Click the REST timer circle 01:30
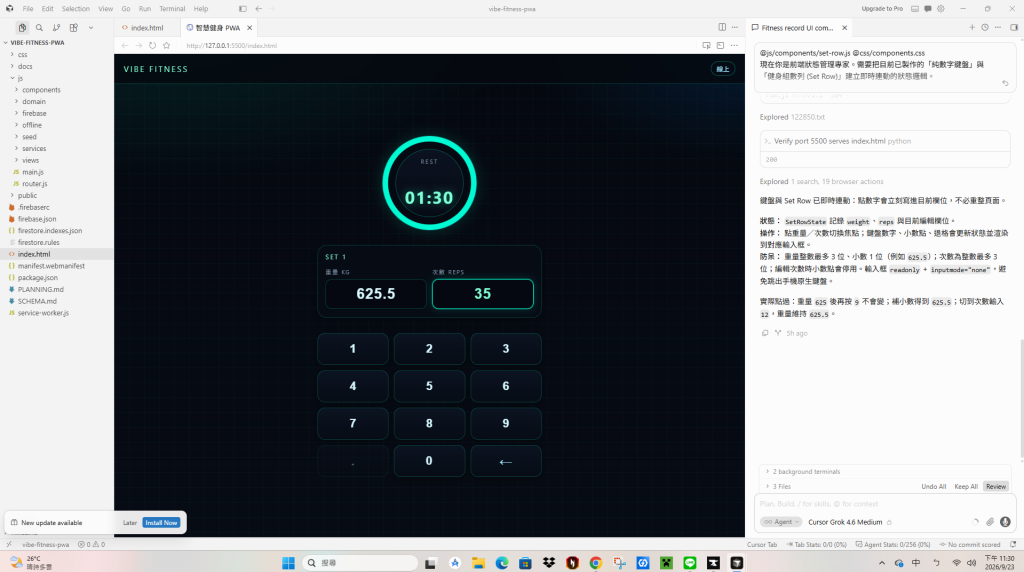The width and height of the screenshot is (1024, 572). (429, 183)
